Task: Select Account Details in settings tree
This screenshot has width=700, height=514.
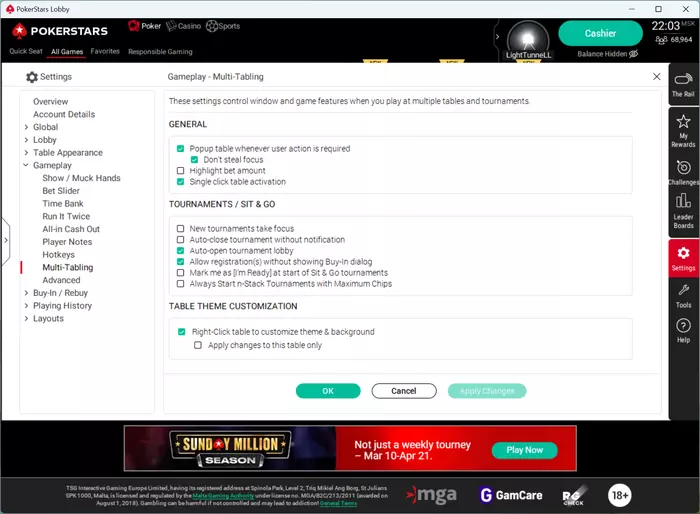Action: (64, 114)
